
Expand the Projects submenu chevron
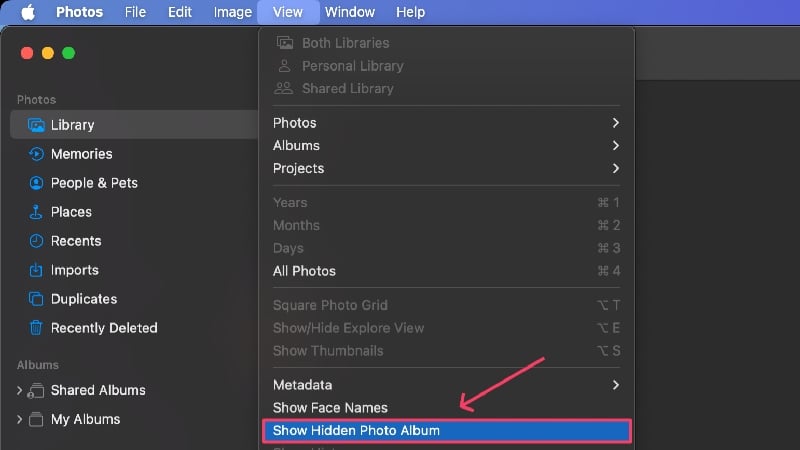coord(616,168)
